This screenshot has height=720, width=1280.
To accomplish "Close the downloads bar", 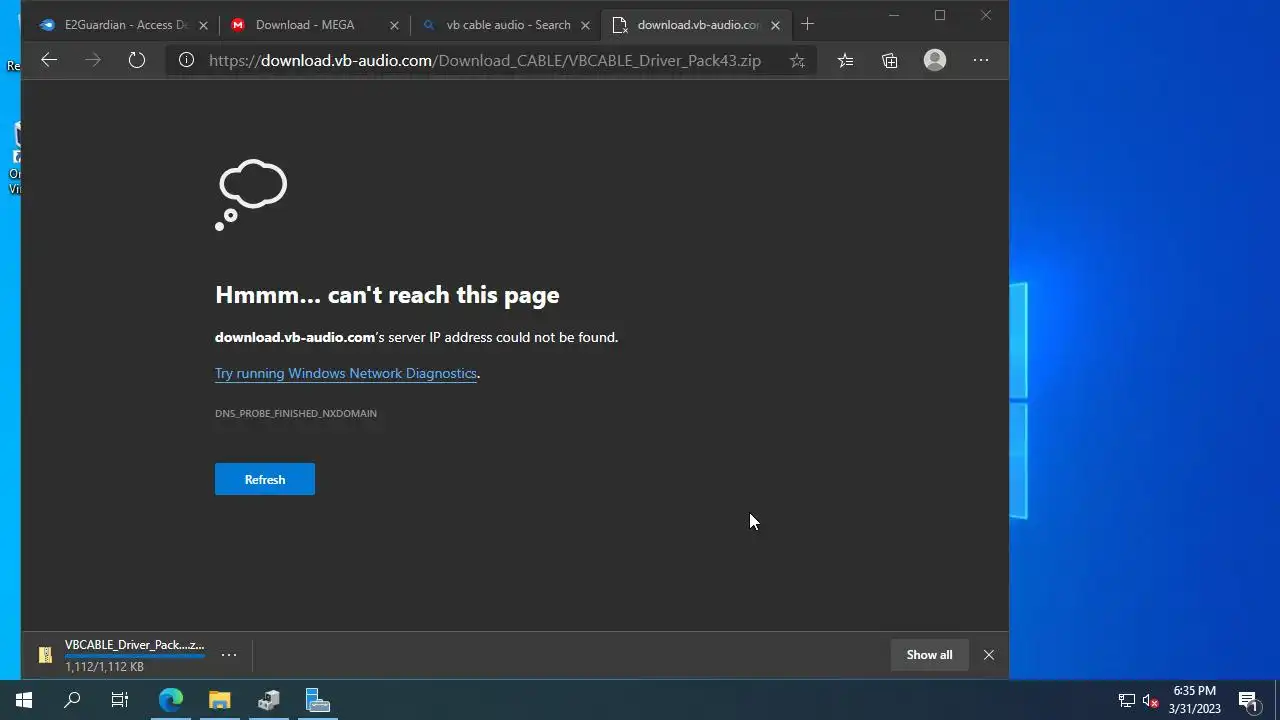I will coord(989,655).
